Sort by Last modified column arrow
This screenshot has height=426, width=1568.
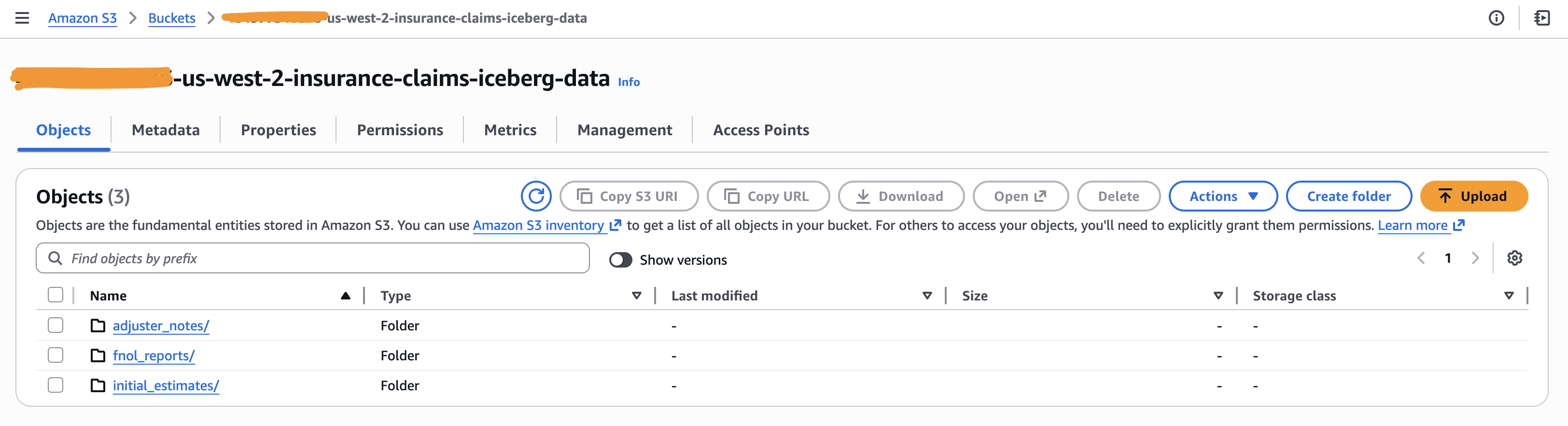pos(926,296)
